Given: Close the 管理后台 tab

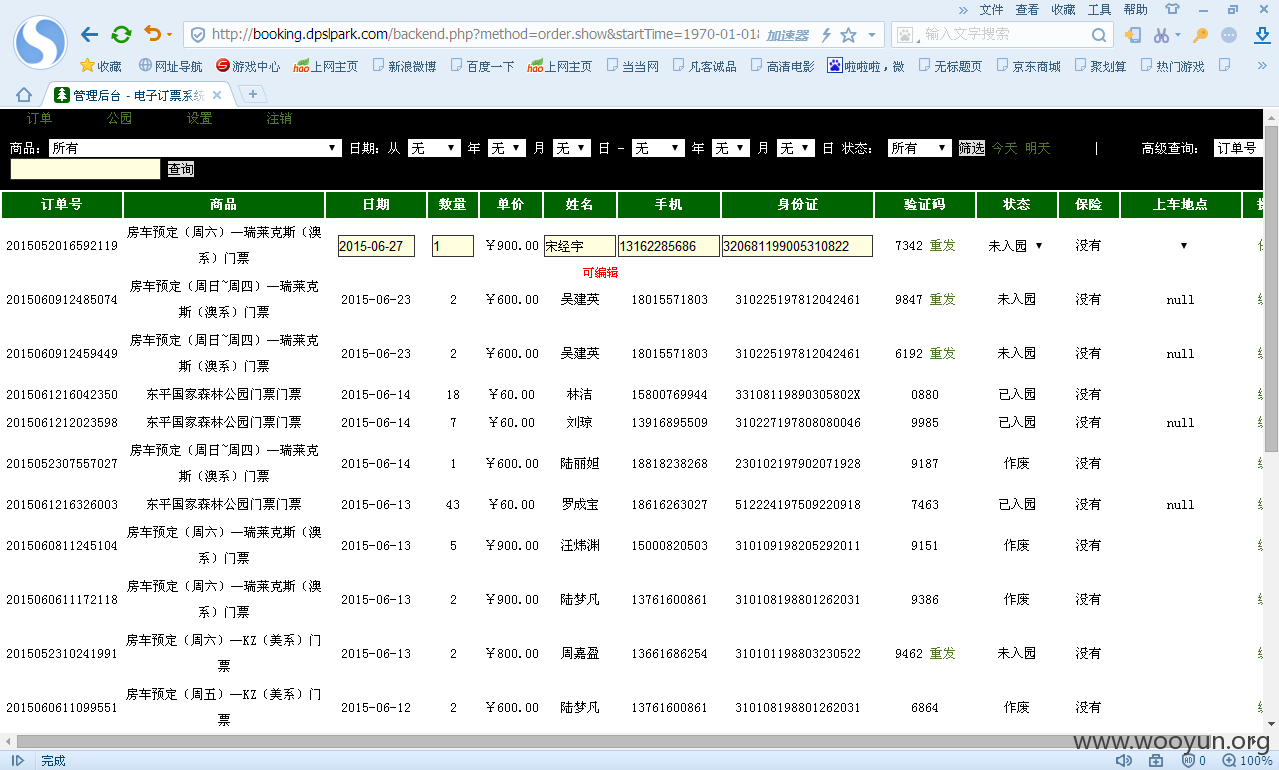Looking at the screenshot, I should pos(217,95).
